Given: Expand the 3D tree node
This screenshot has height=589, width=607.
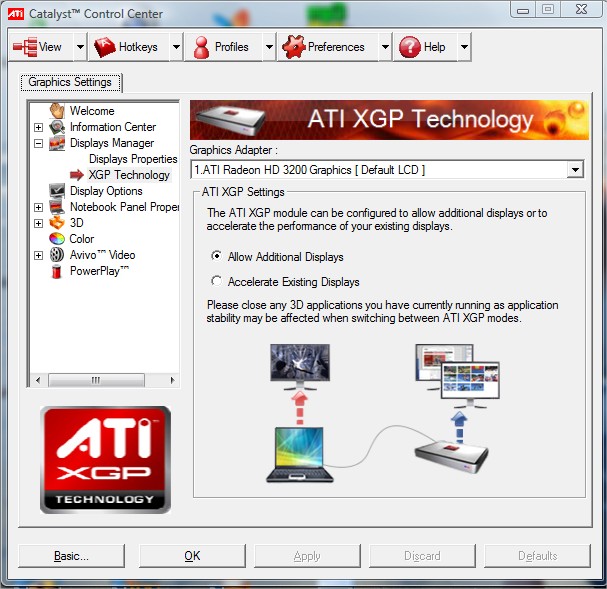Looking at the screenshot, I should point(38,223).
